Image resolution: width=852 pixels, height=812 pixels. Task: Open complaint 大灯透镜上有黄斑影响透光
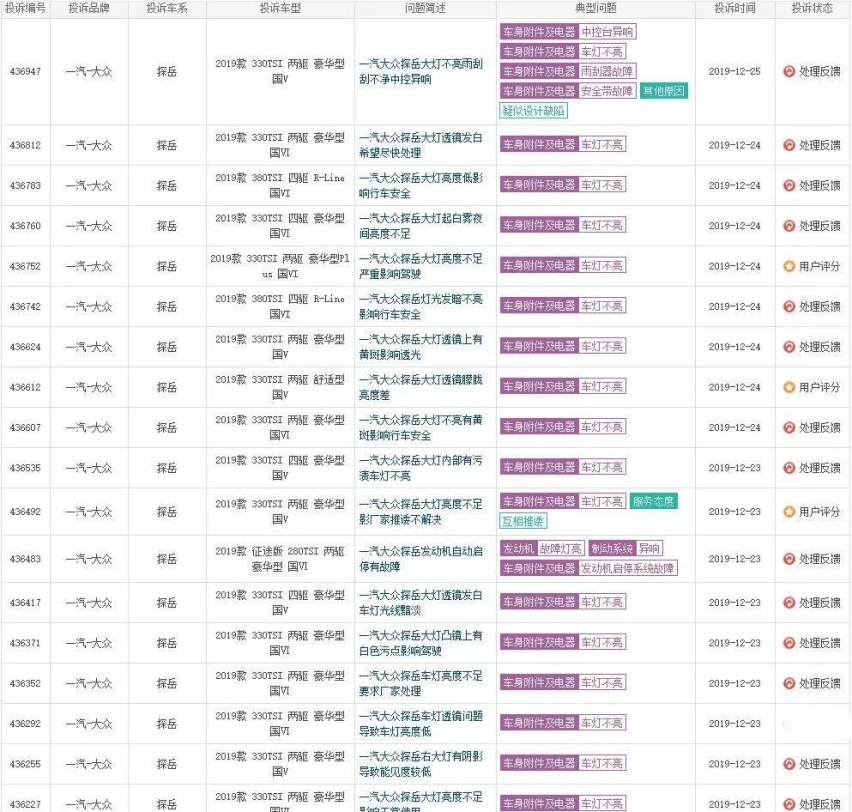[421, 347]
